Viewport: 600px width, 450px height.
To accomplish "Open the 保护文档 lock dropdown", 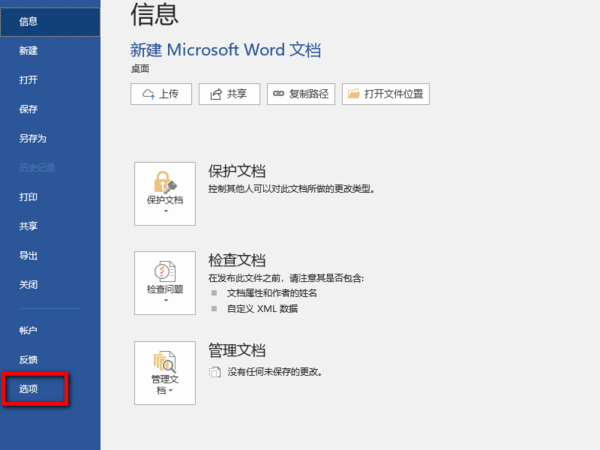I will point(165,194).
